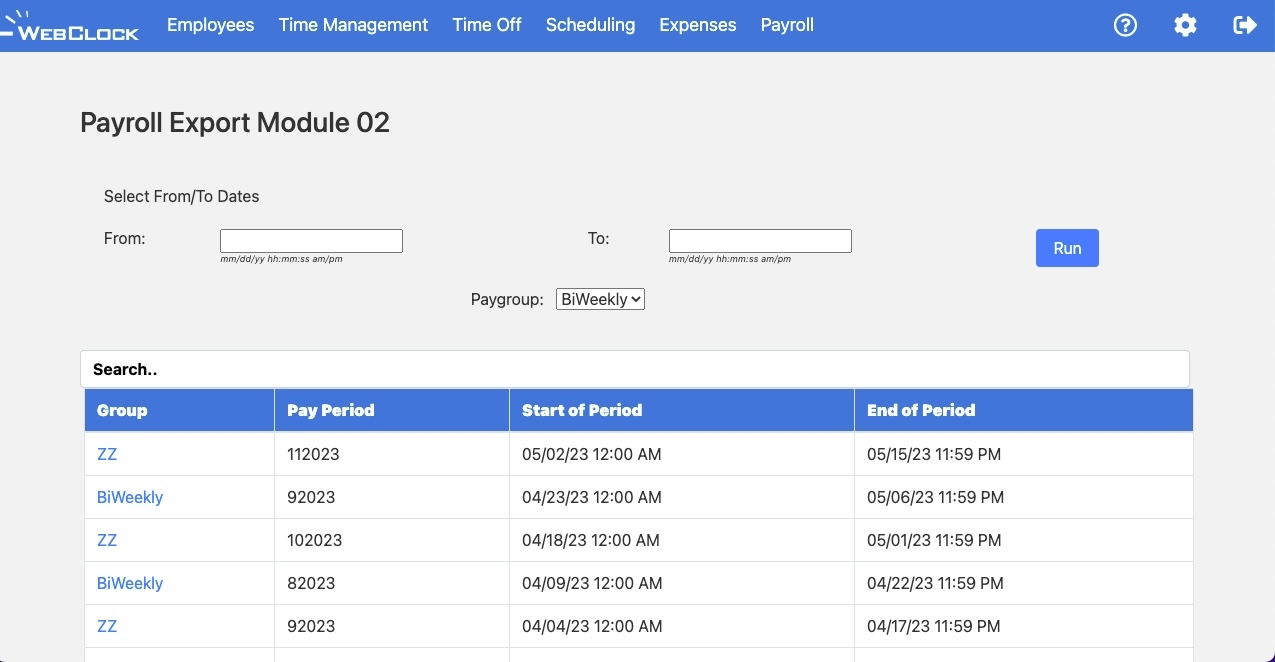Click the Search box above the table
Viewport: 1275px width, 662px height.
[634, 369]
